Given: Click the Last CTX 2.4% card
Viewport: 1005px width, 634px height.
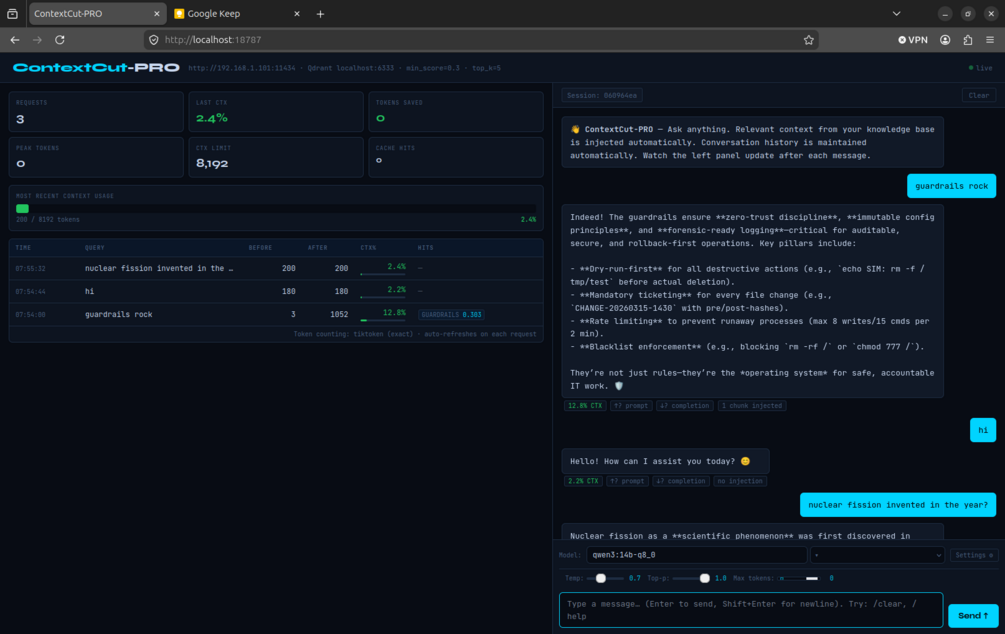Looking at the screenshot, I should 276,112.
